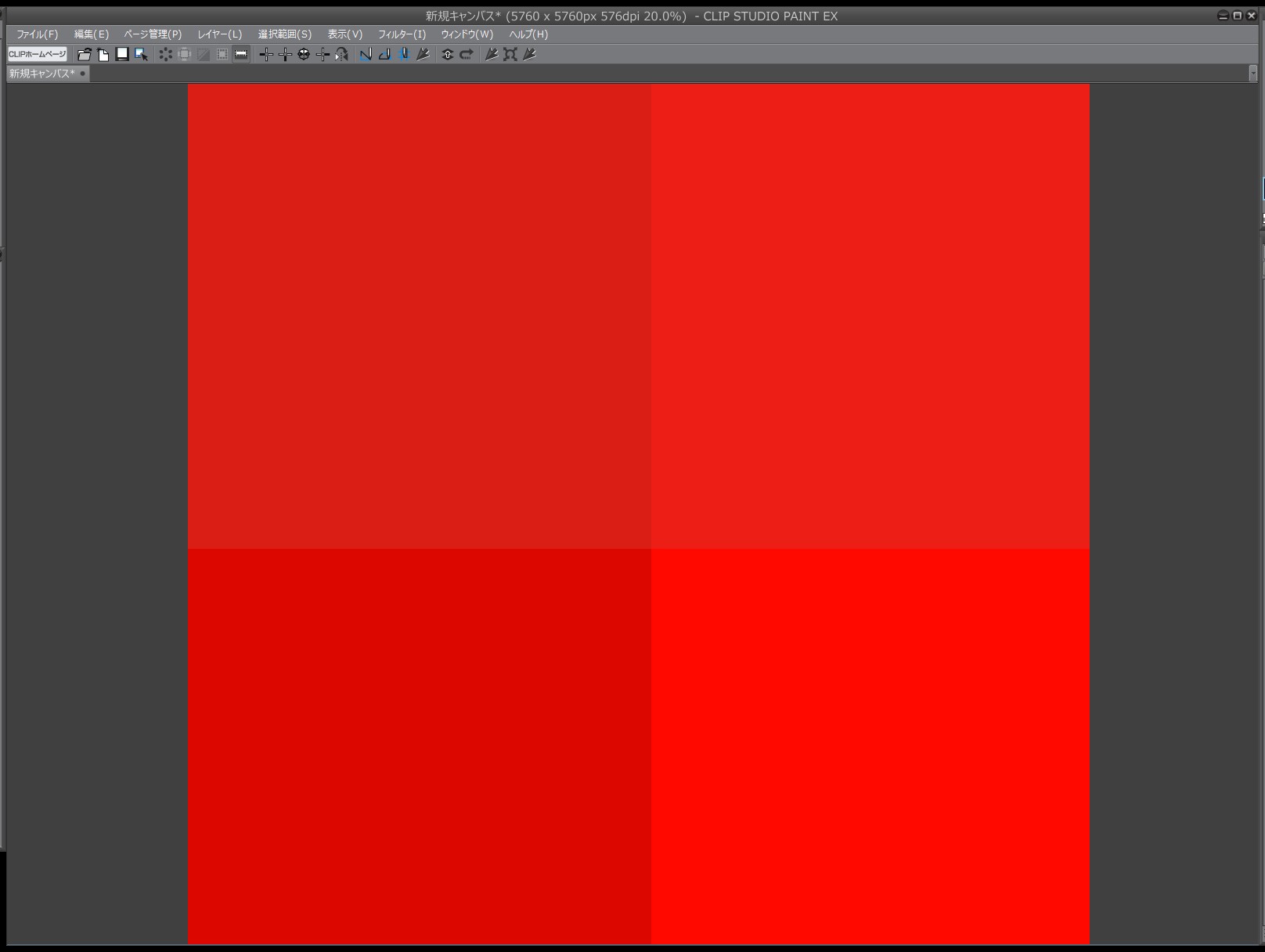Open the ヘルプ(H) menu
Image resolution: width=1265 pixels, height=952 pixels.
[528, 34]
